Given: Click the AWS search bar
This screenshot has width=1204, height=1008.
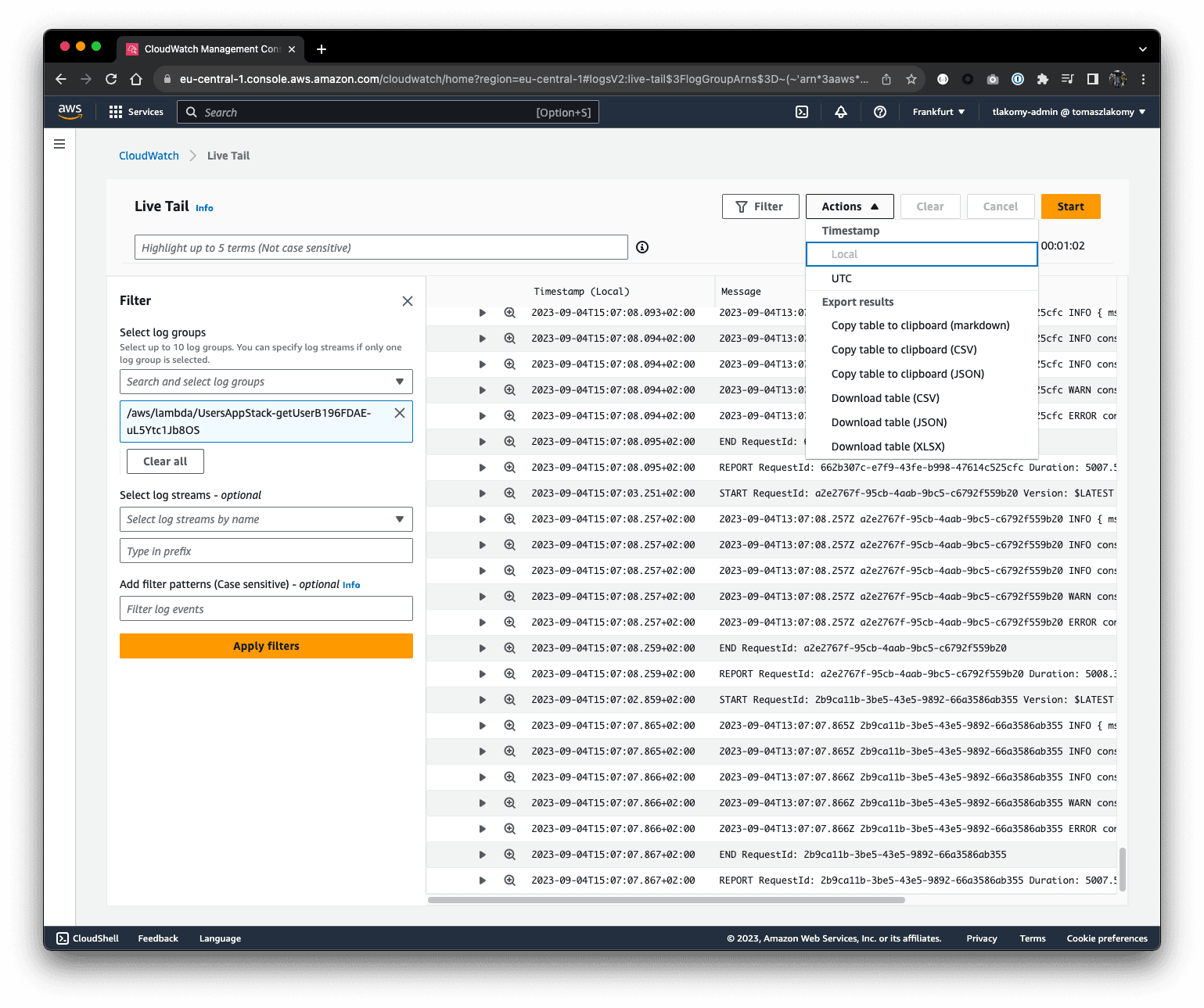Looking at the screenshot, I should click(388, 112).
